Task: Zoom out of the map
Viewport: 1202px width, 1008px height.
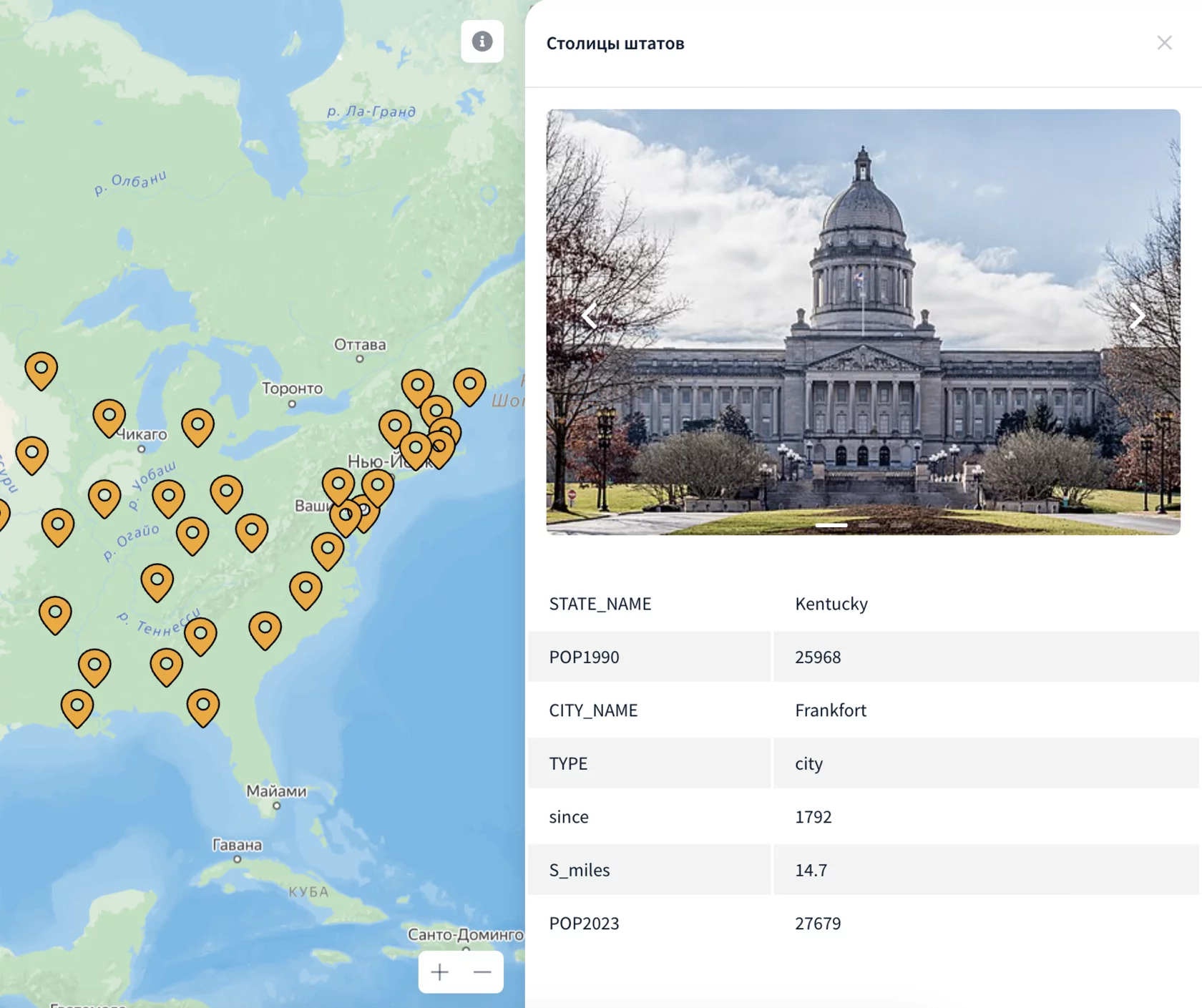Action: coord(482,972)
